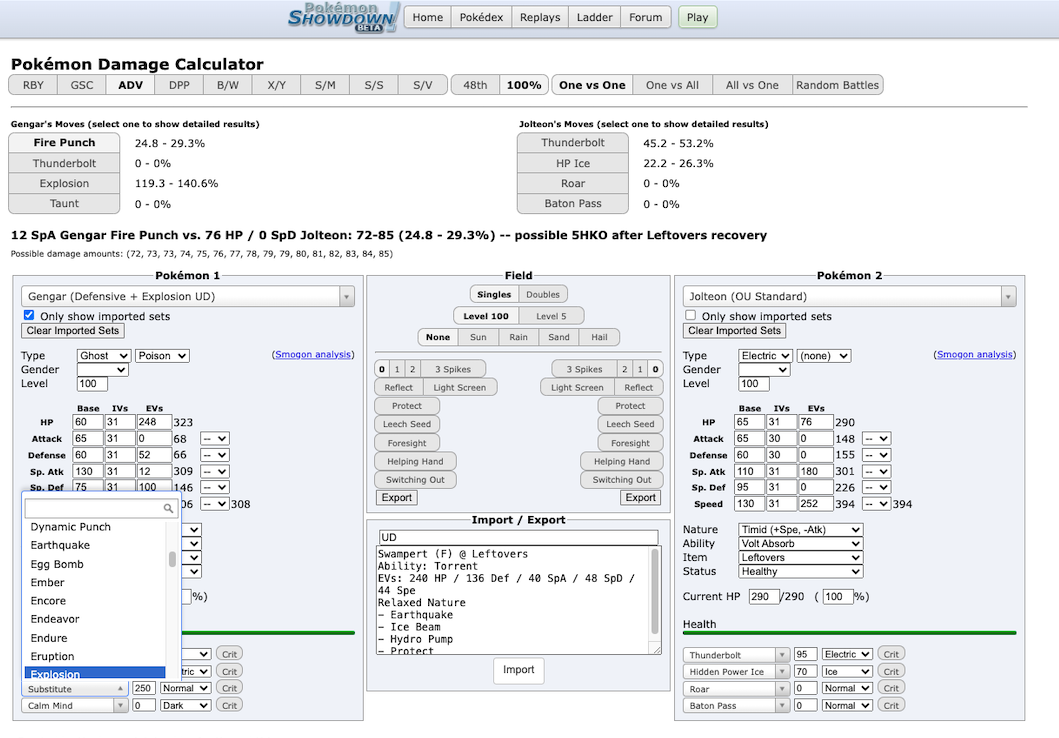Open Jolteon Nature dropdown Timid
The width and height of the screenshot is (1059, 738).
(800, 530)
